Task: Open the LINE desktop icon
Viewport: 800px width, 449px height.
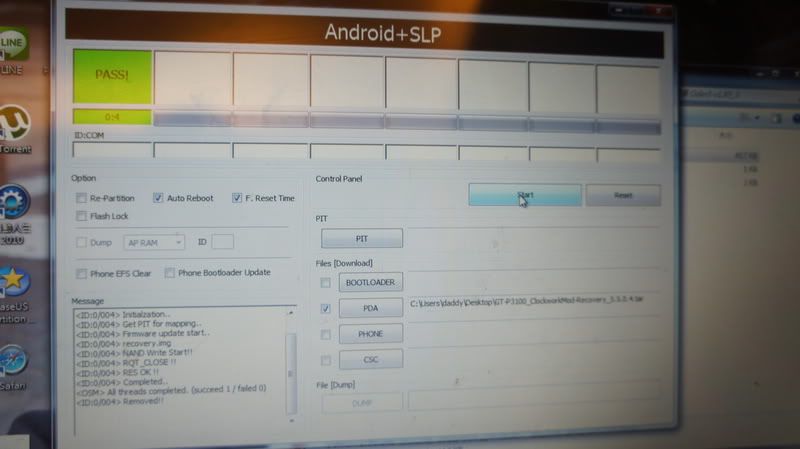Action: point(12,51)
